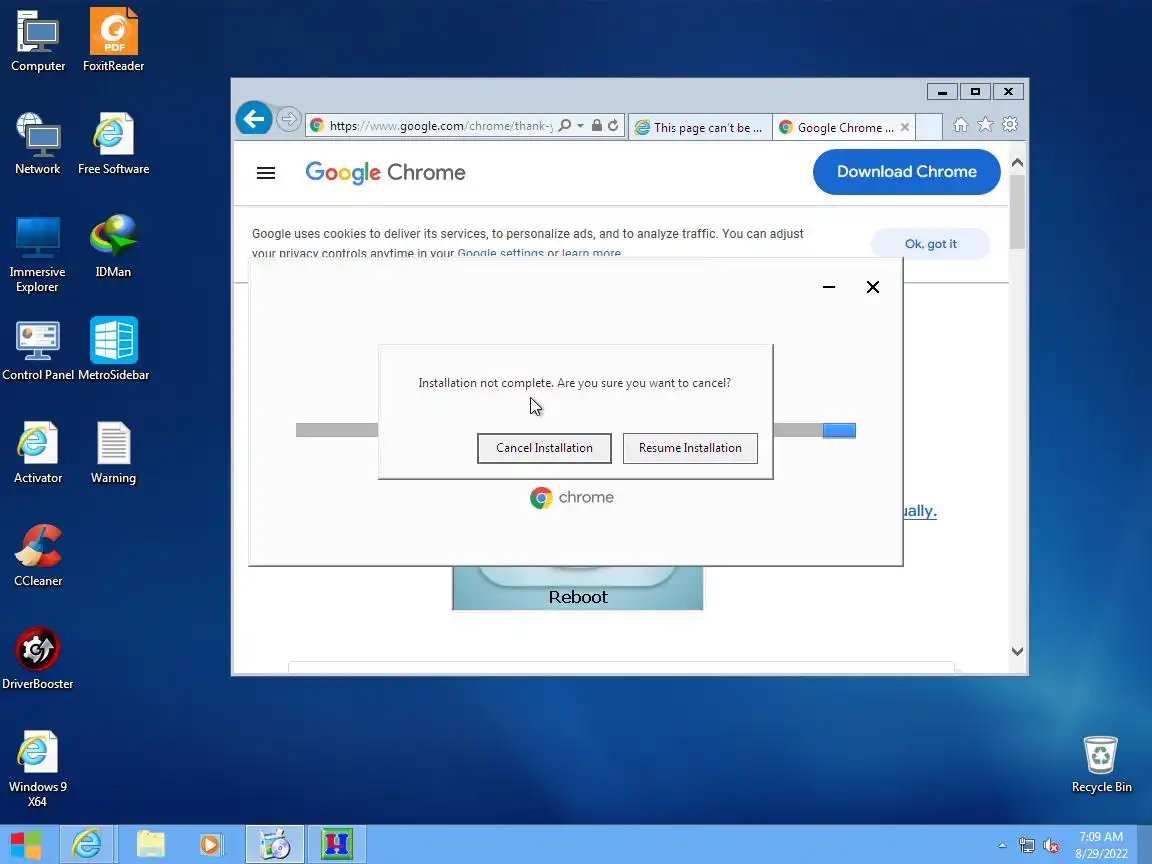Close the Google Chrome tab
The width and height of the screenshot is (1152, 864).
point(905,127)
